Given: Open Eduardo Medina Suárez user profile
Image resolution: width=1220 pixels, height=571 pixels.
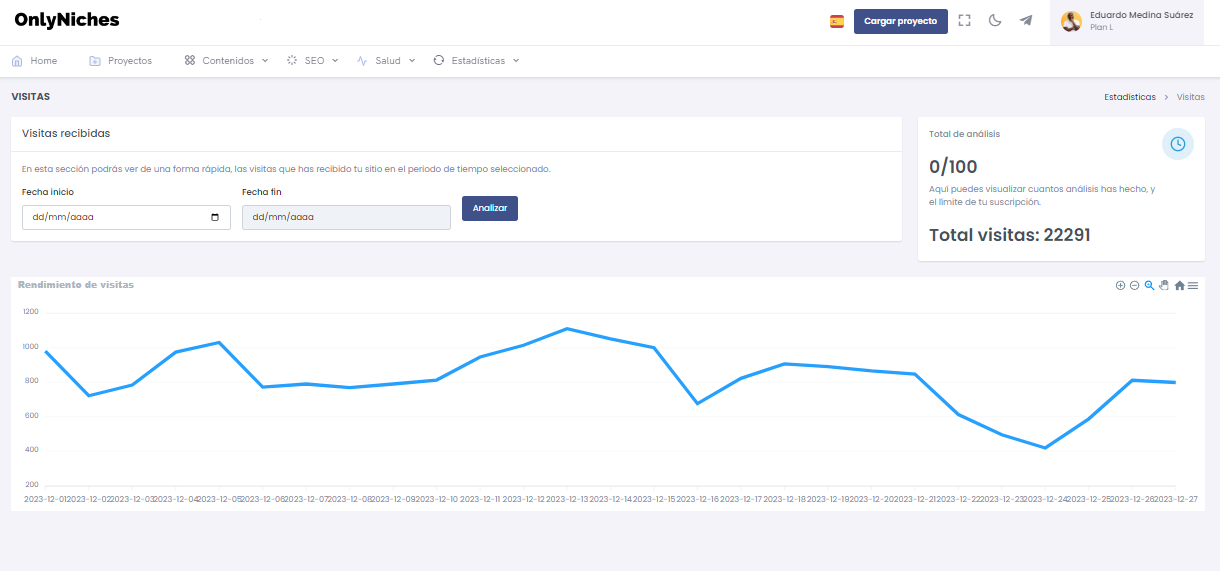Looking at the screenshot, I should (x=1126, y=22).
